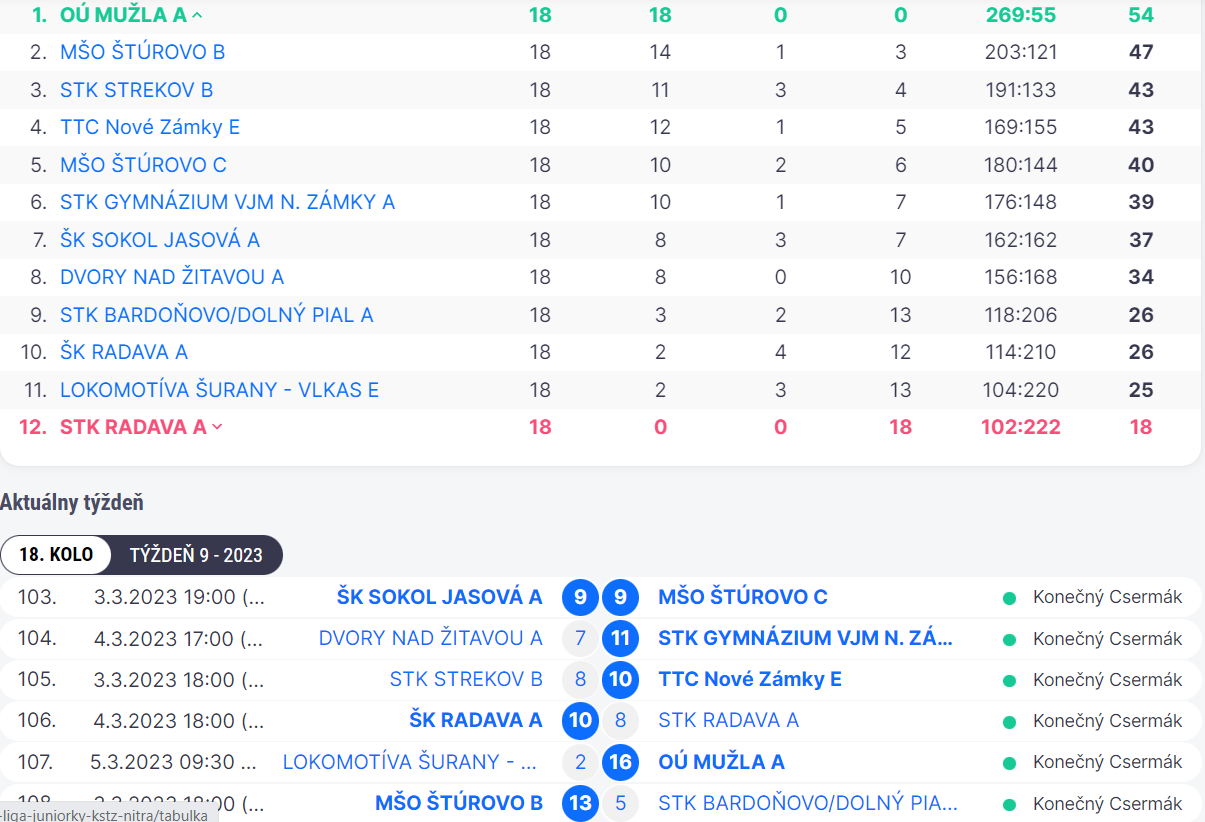Open STK STREKOV B in match 105
Screen dimensions: 1205x822
point(466,679)
